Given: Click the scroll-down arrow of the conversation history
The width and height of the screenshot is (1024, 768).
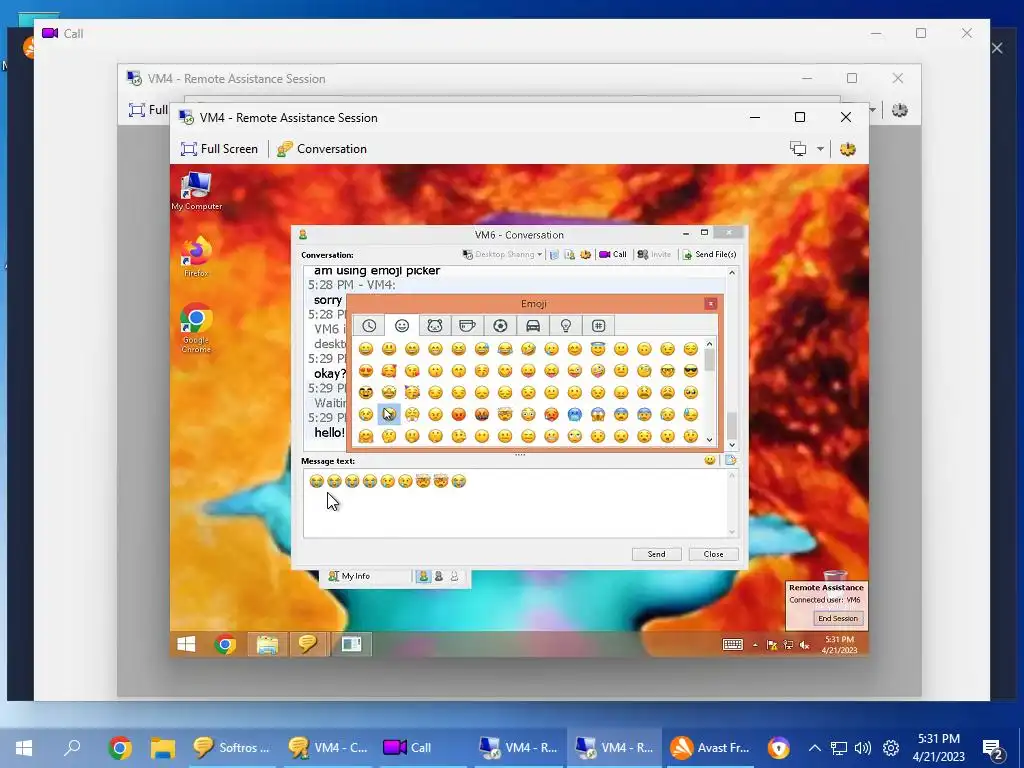Looking at the screenshot, I should (732, 445).
